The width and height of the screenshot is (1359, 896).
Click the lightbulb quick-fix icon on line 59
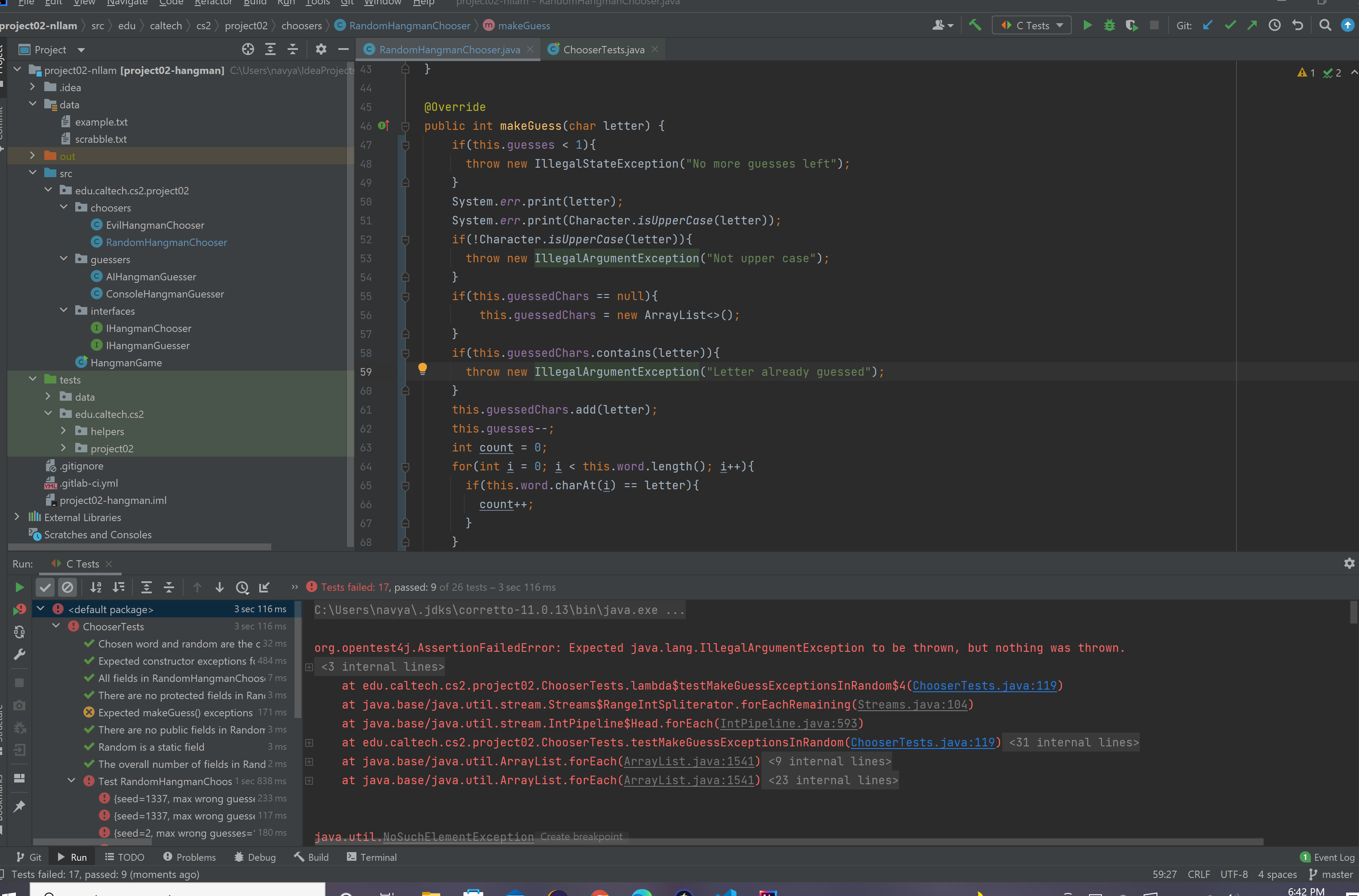click(x=422, y=369)
